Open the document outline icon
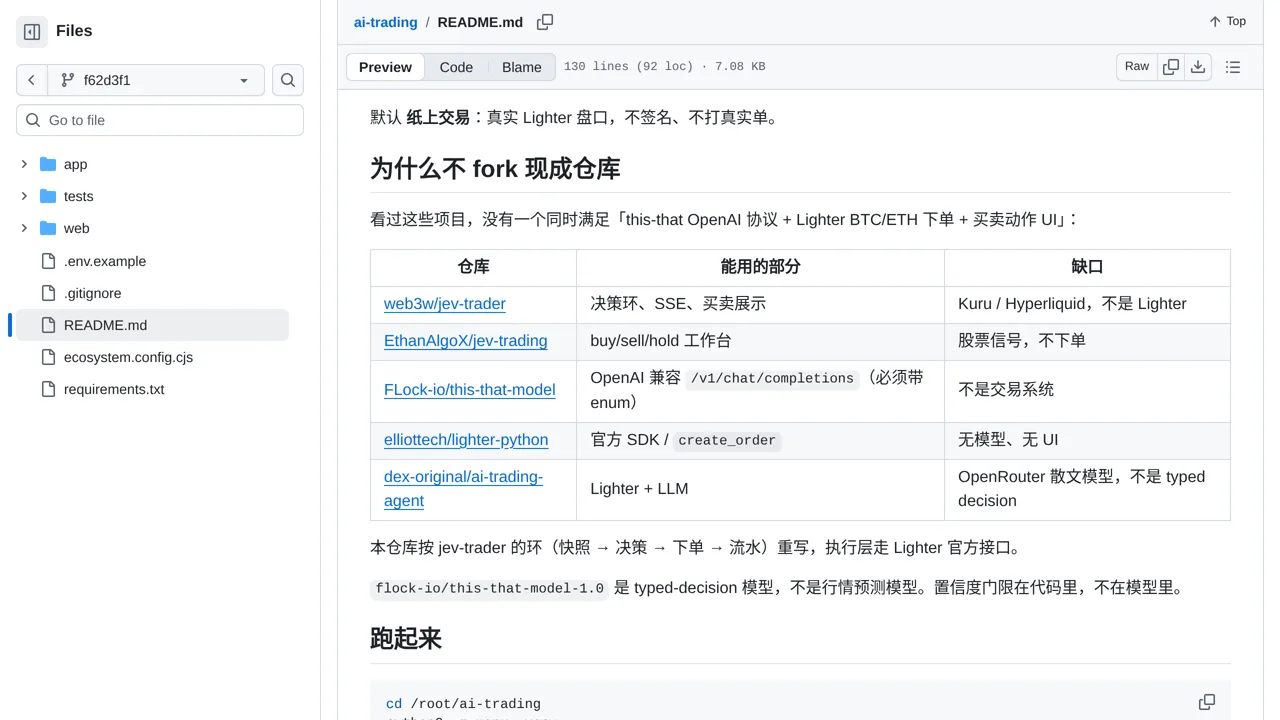This screenshot has width=1280, height=720. (1233, 67)
